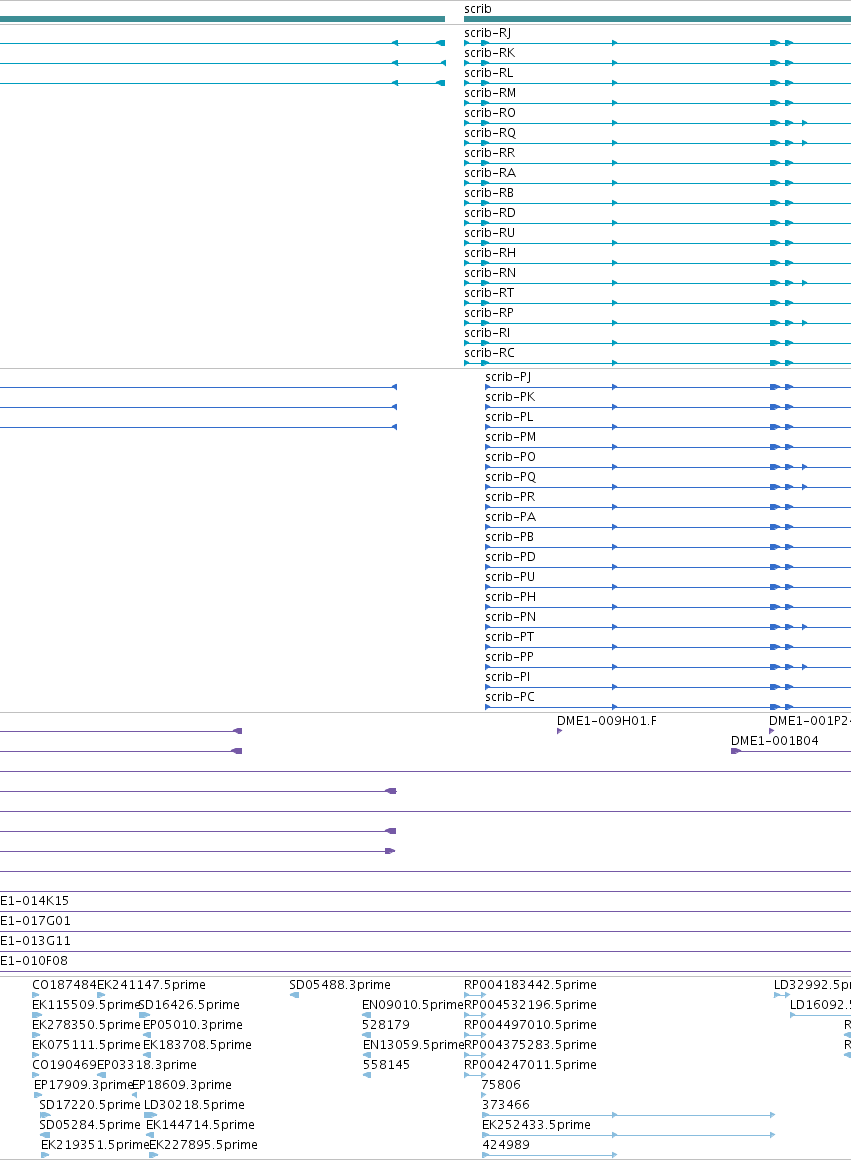The width and height of the screenshot is (851, 1160).
Task: Select transcript scrib-RR
Action: click(489, 152)
